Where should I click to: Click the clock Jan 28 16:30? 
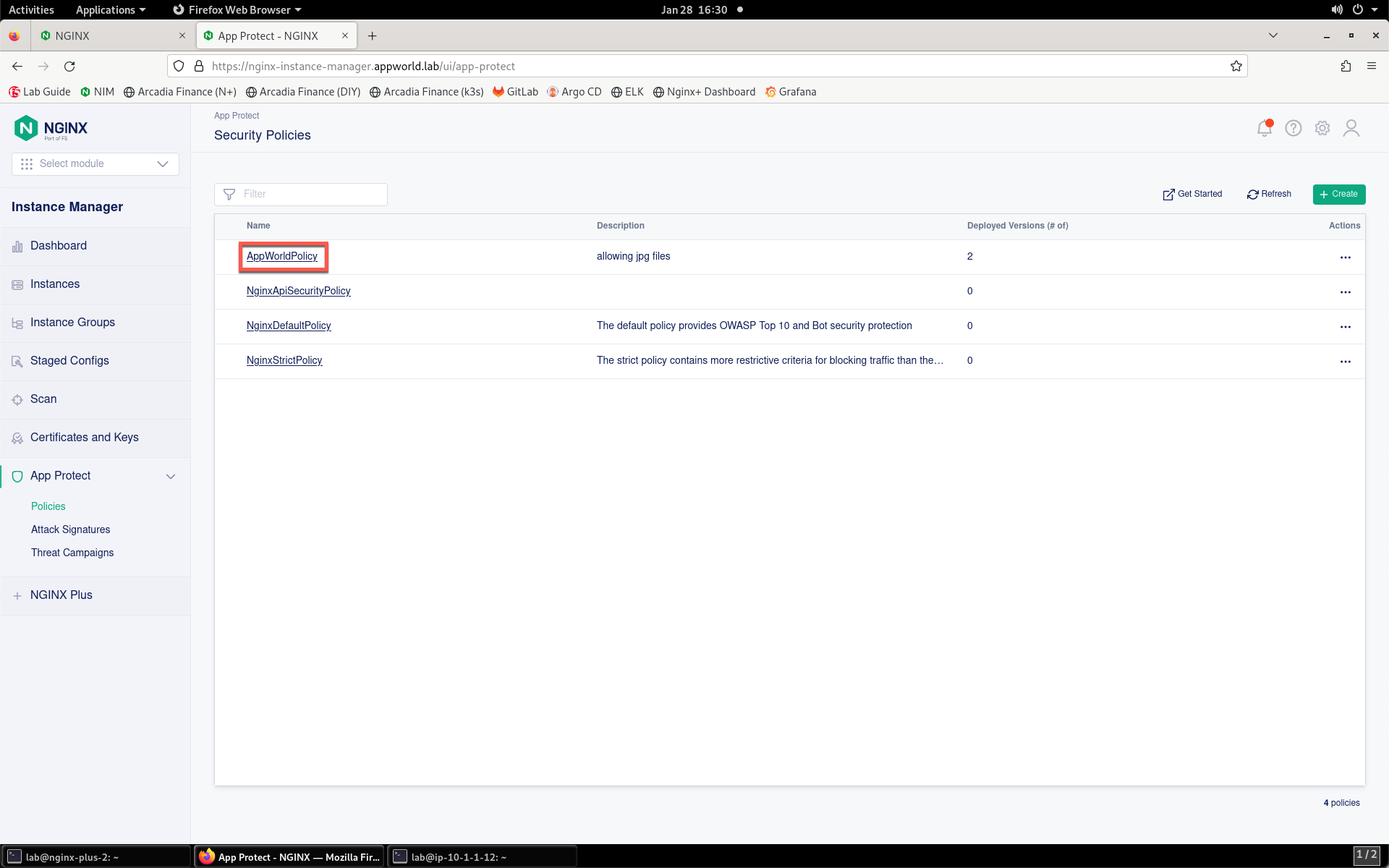coord(694,9)
